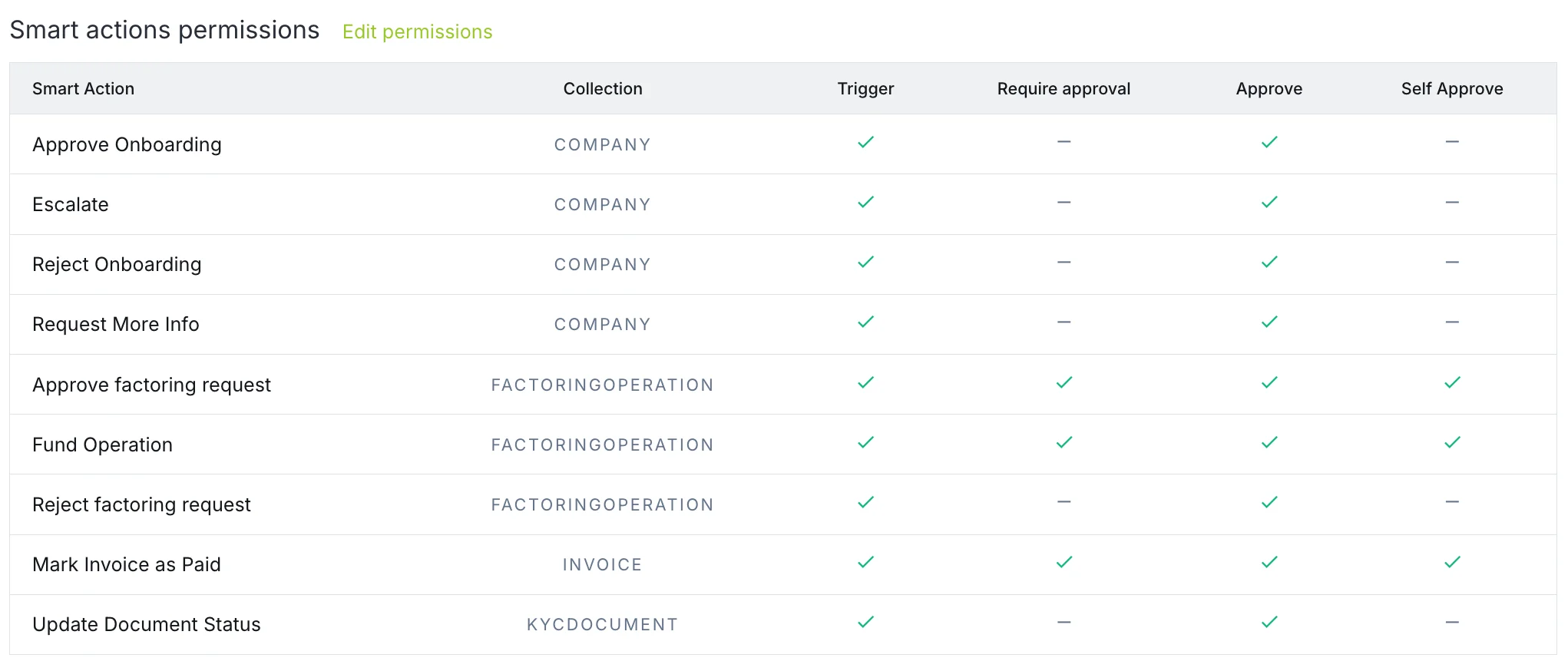Click Self Approve checkmark for Fund Operation

[1452, 442]
